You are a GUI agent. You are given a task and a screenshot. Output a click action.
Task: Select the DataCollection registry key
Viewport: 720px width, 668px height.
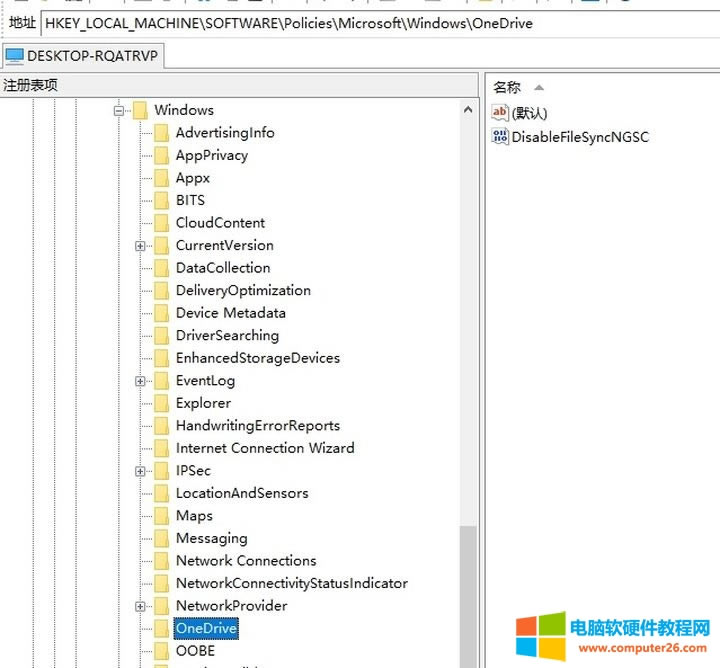(x=222, y=268)
